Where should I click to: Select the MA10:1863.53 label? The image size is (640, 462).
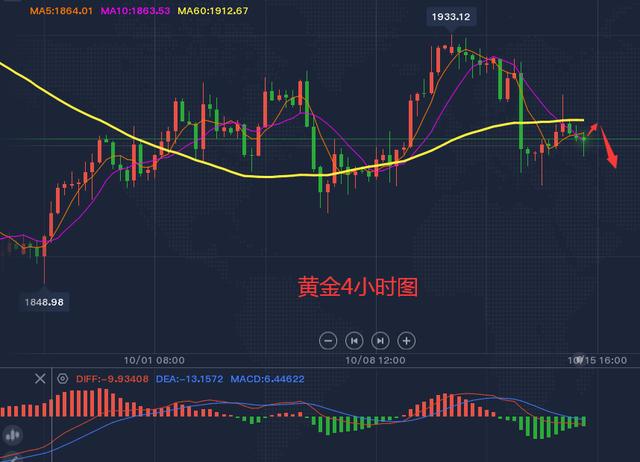point(135,11)
